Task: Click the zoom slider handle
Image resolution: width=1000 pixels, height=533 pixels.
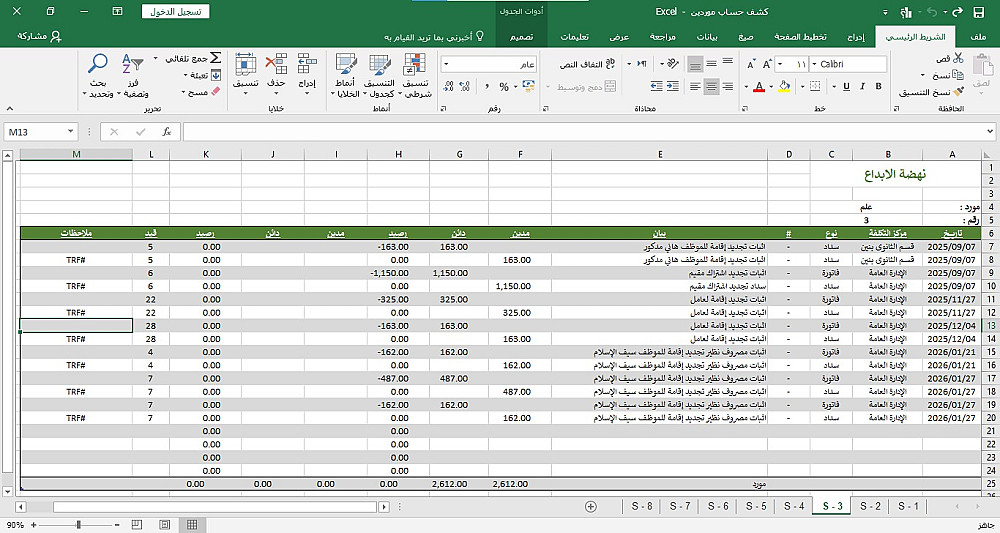Action: point(78,525)
